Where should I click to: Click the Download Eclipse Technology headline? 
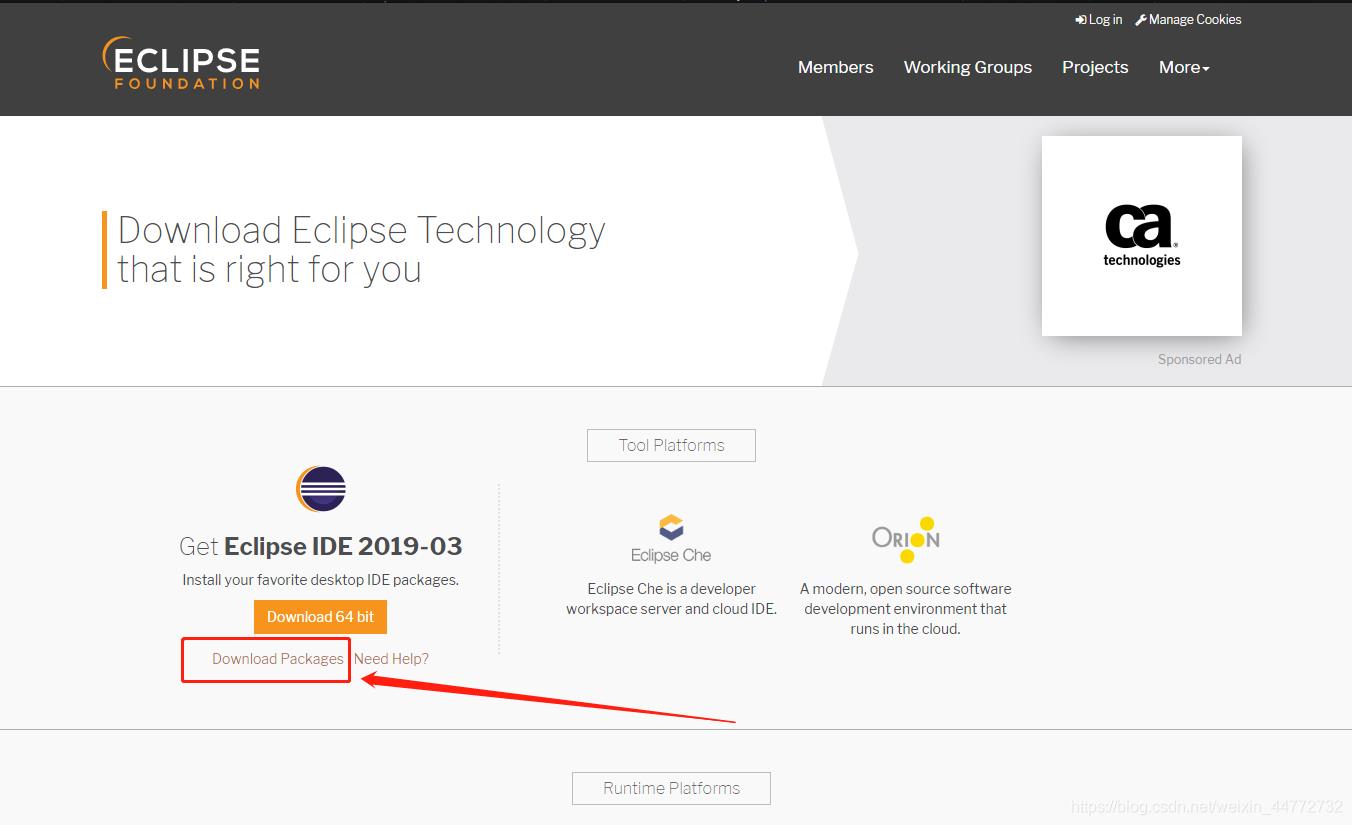coord(361,249)
